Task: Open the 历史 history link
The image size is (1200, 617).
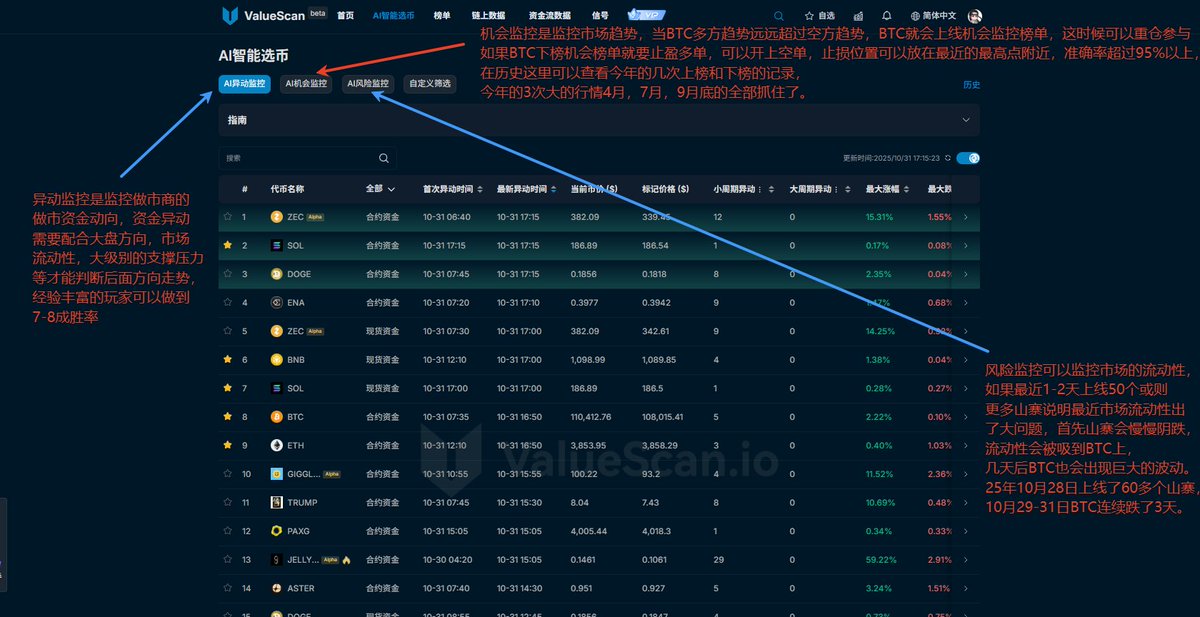Action: tap(971, 85)
